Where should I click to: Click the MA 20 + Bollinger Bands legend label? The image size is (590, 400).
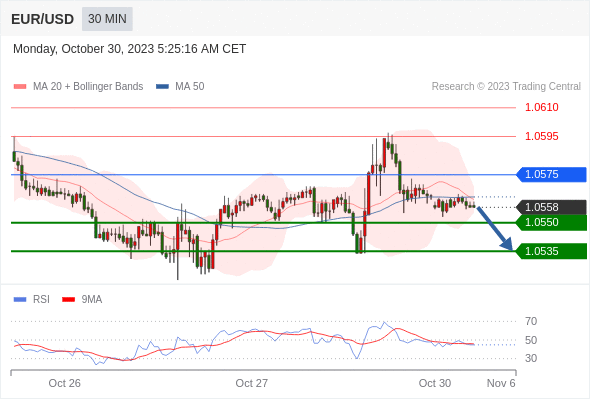pos(88,87)
